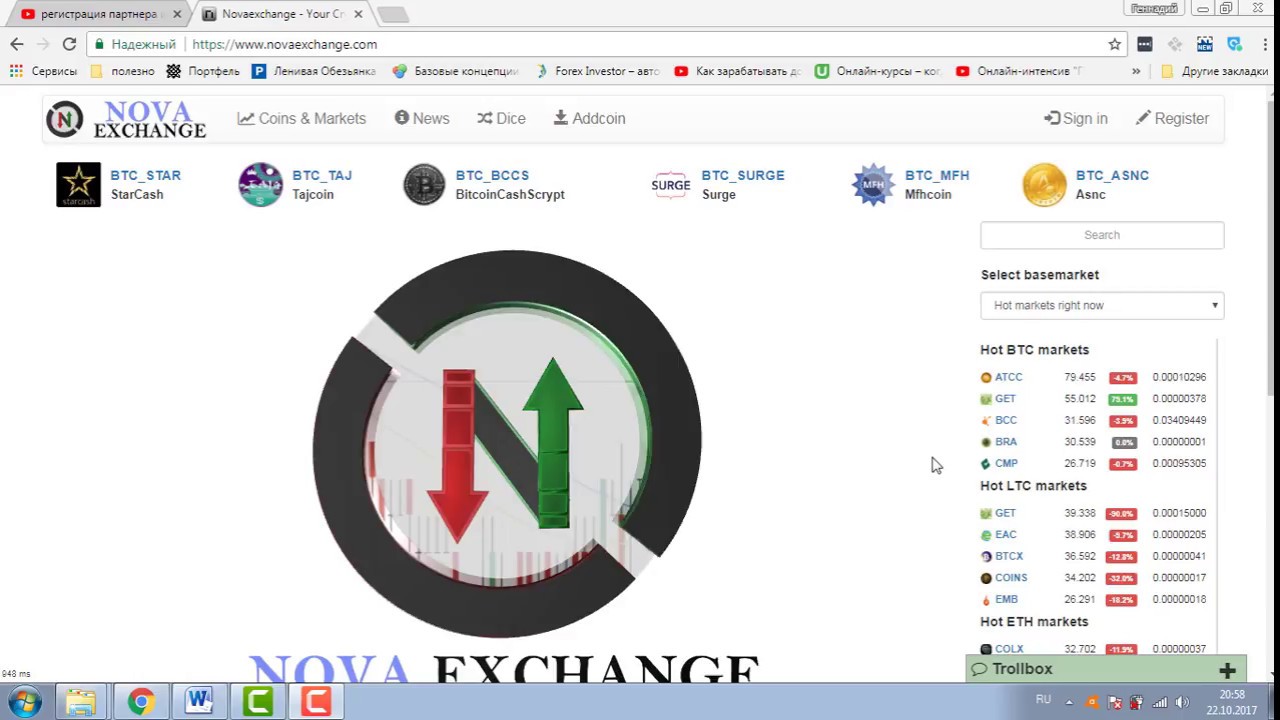This screenshot has height=720, width=1280.
Task: Go back in browser
Action: pyautogui.click(x=17, y=44)
